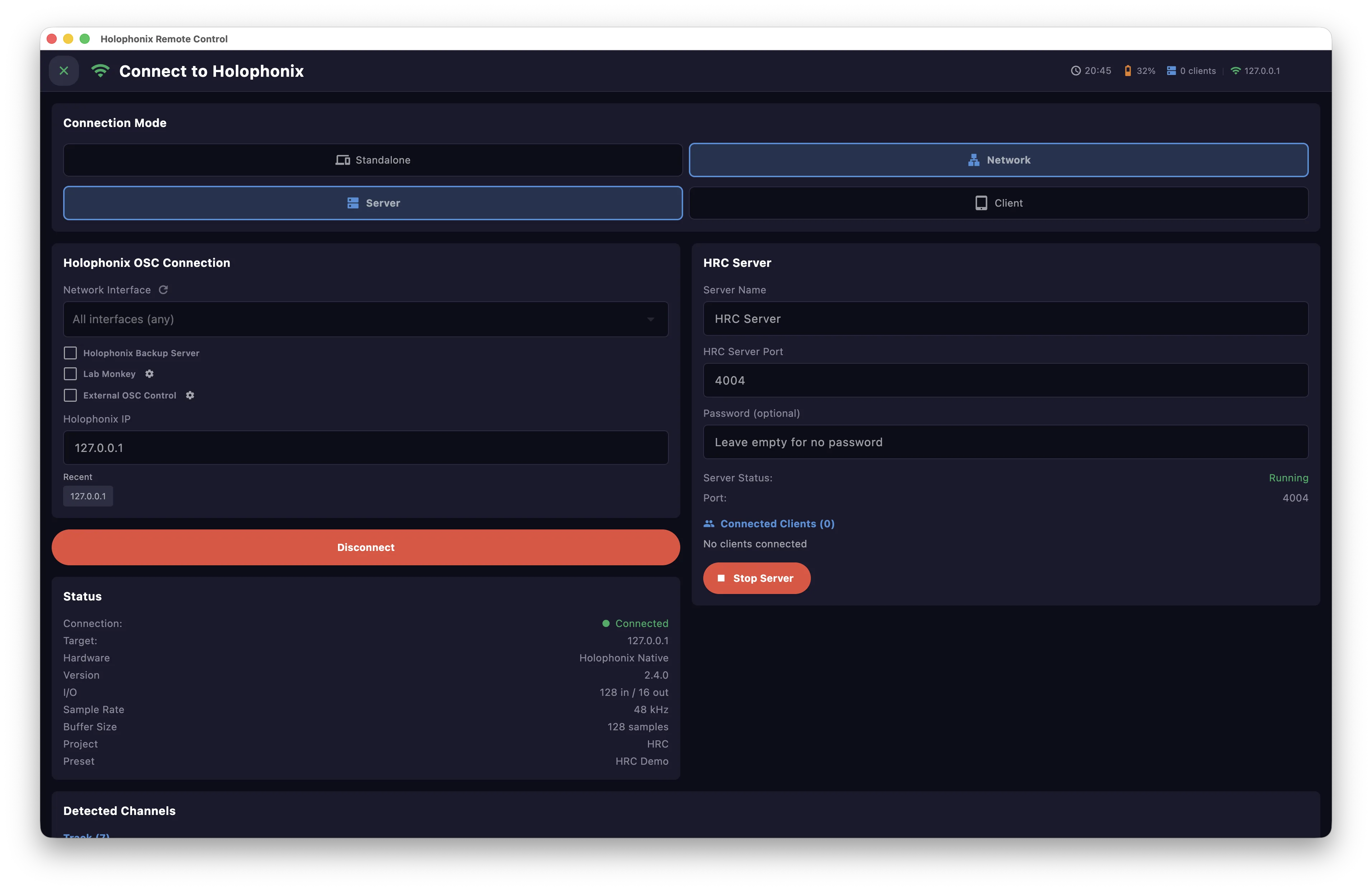1372x891 pixels.
Task: Click No clients connected text
Action: click(x=755, y=544)
